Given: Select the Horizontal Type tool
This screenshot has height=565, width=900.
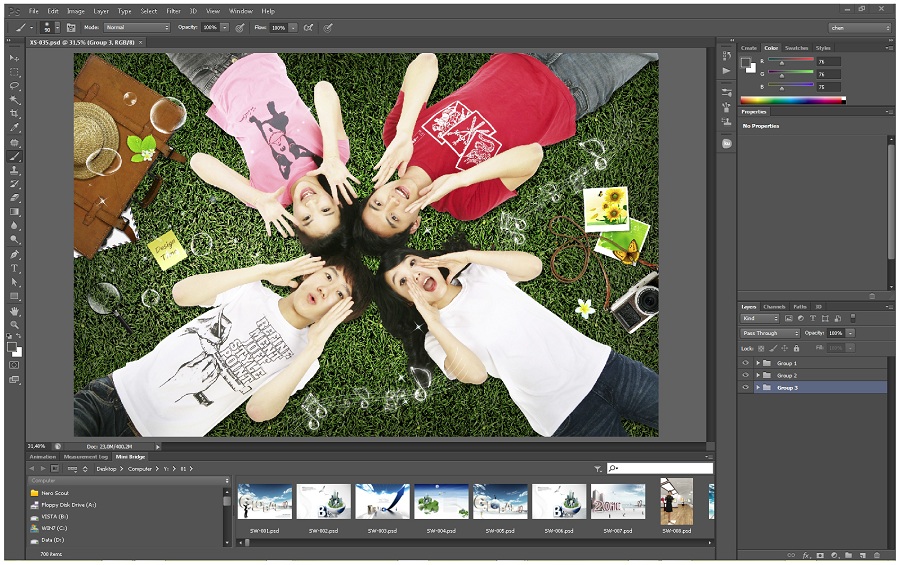Looking at the screenshot, I should [15, 268].
